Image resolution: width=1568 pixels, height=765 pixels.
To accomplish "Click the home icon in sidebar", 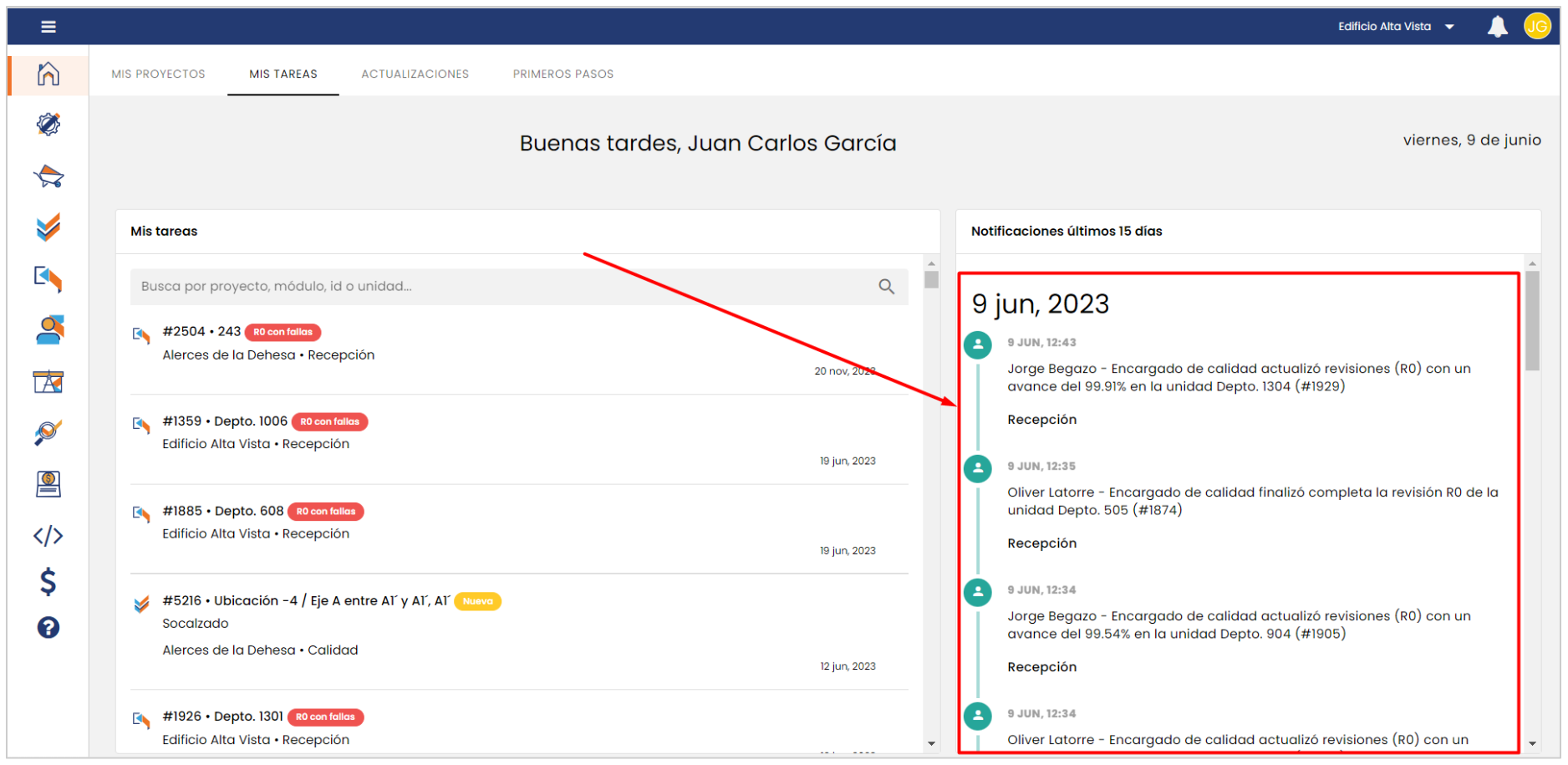I will 48,74.
